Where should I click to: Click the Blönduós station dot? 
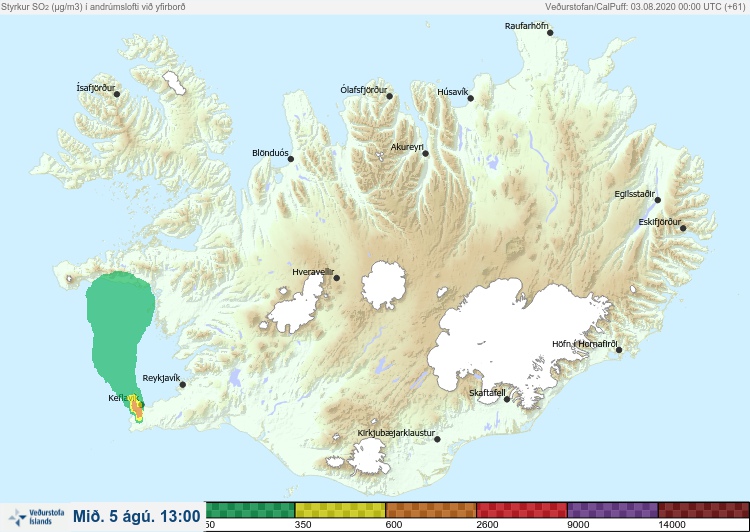[x=291, y=159]
